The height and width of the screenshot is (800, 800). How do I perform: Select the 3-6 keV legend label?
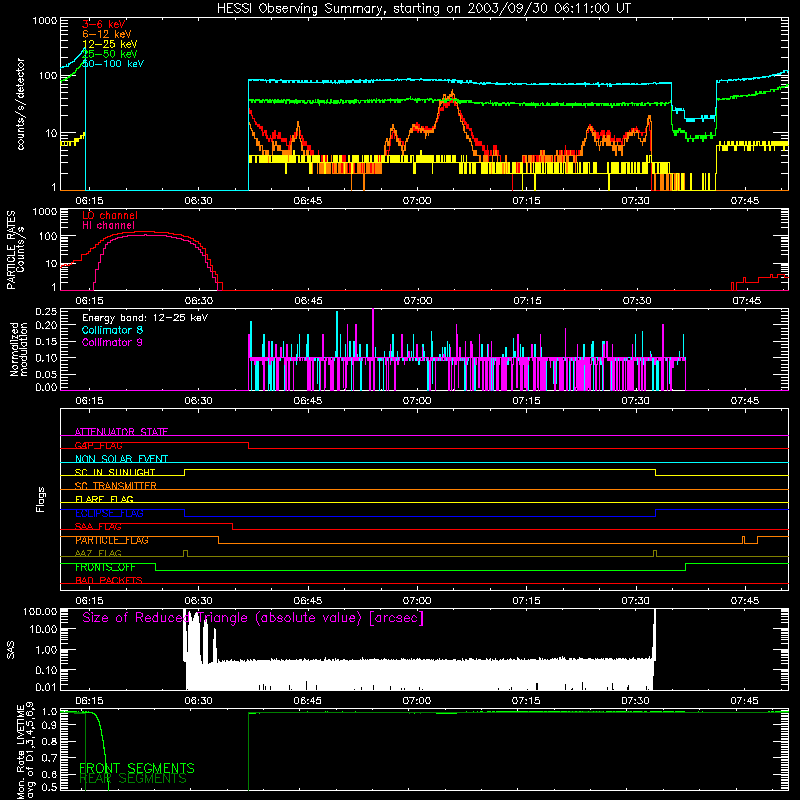pos(104,24)
